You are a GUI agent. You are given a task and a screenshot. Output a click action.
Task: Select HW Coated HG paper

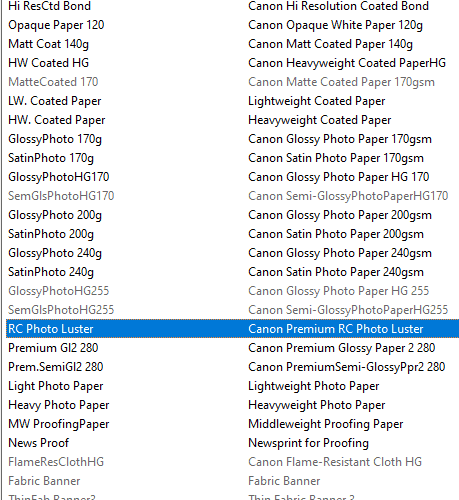[x=232, y=63]
